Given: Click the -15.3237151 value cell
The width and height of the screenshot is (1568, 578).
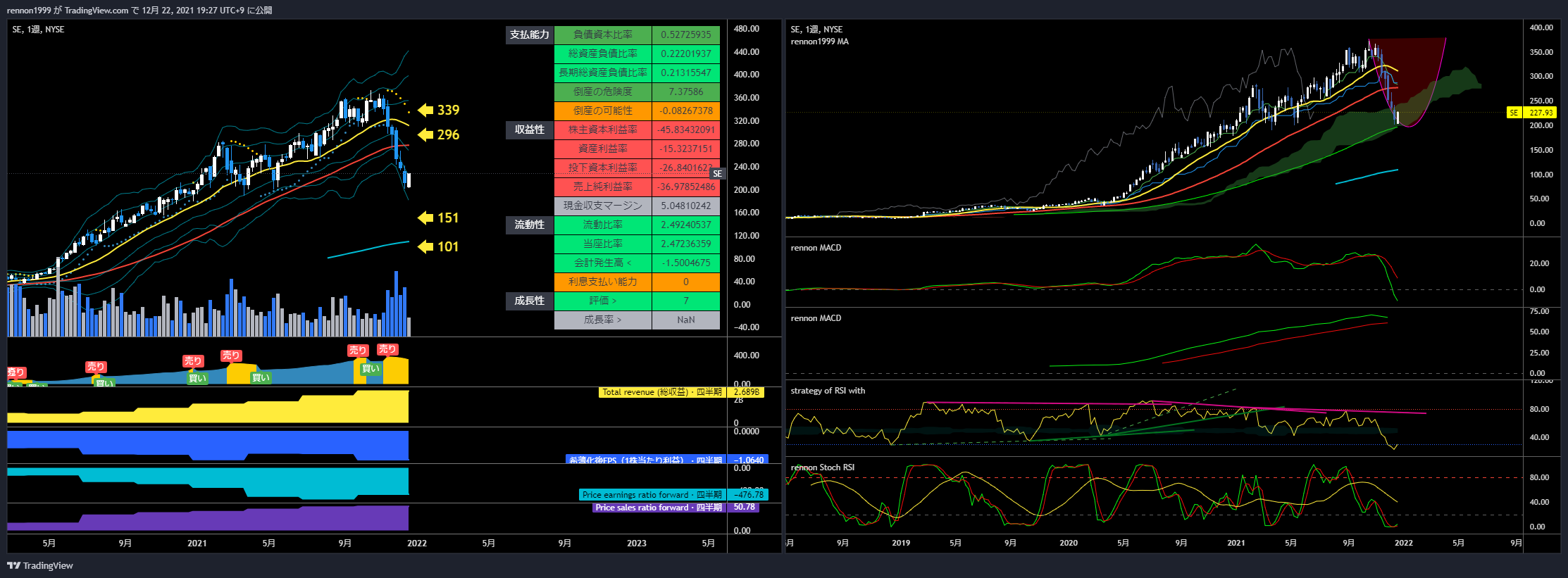Looking at the screenshot, I should (686, 149).
